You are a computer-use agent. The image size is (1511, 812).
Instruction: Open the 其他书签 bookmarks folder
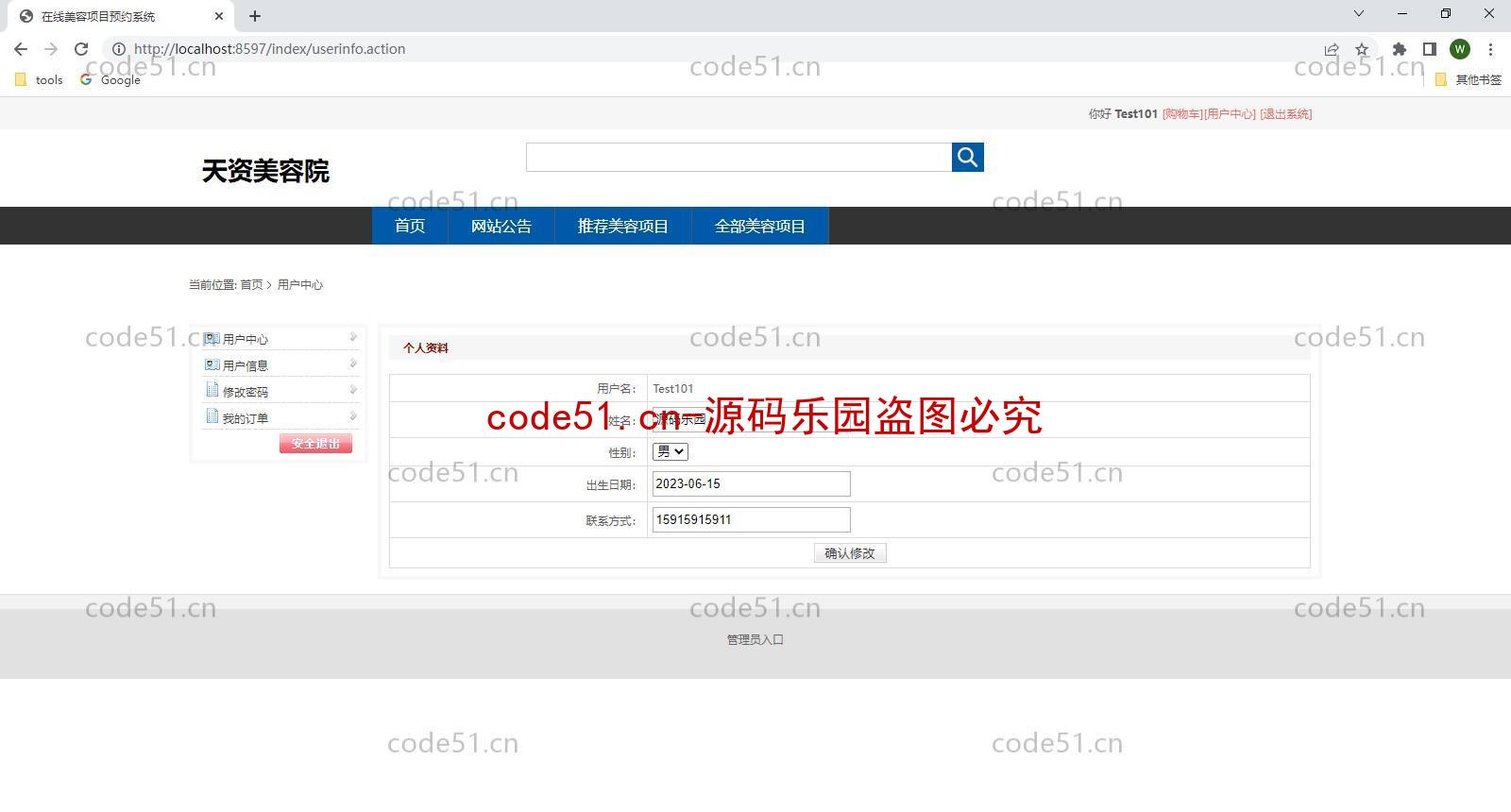pos(1469,80)
